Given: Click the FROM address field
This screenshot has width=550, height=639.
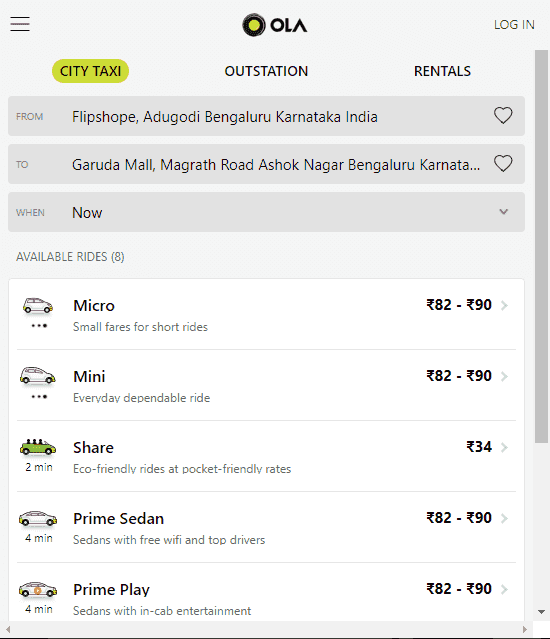Looking at the screenshot, I should coord(266,116).
